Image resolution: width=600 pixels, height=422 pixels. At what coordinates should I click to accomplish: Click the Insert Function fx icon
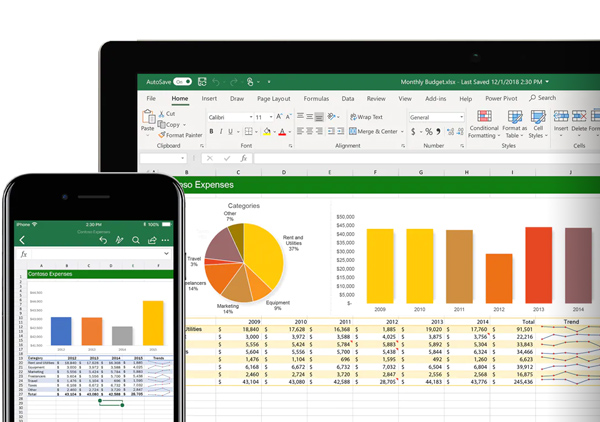244,158
